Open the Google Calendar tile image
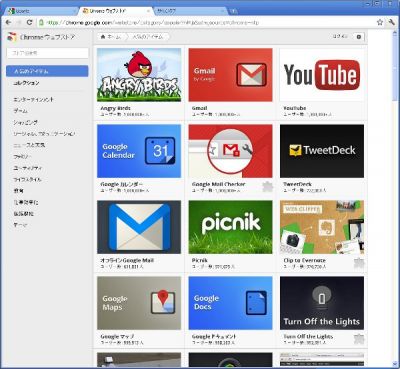Screen dimensions: 400x369 [139, 151]
